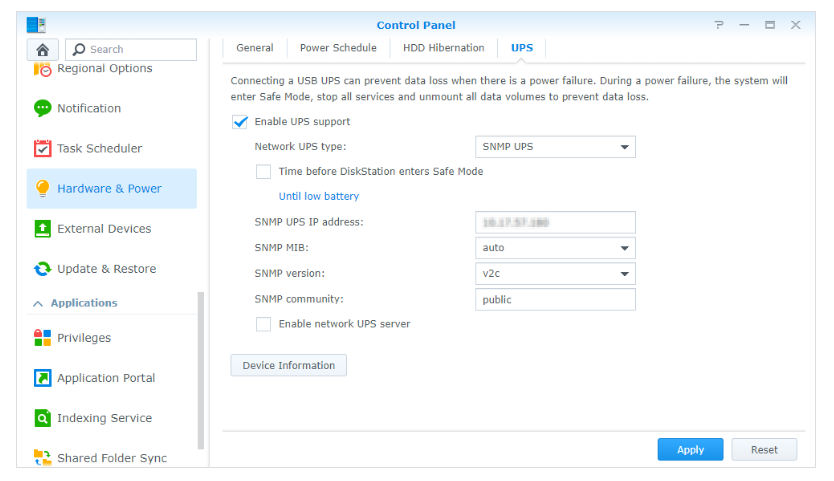Maximize the Control Panel window
Screen dimensions: 834x481
(x=770, y=25)
